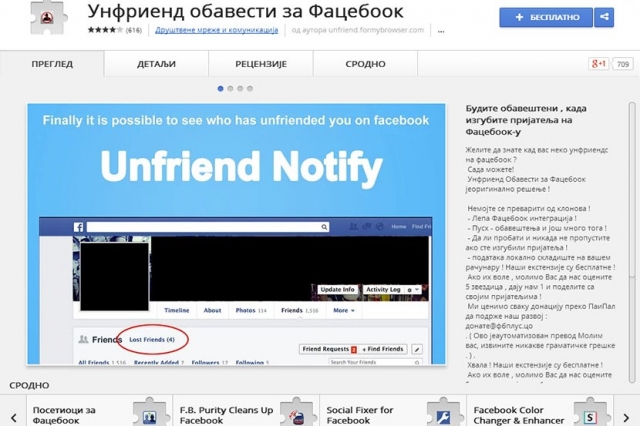Click the description panel vertical scrollbar

631,200
